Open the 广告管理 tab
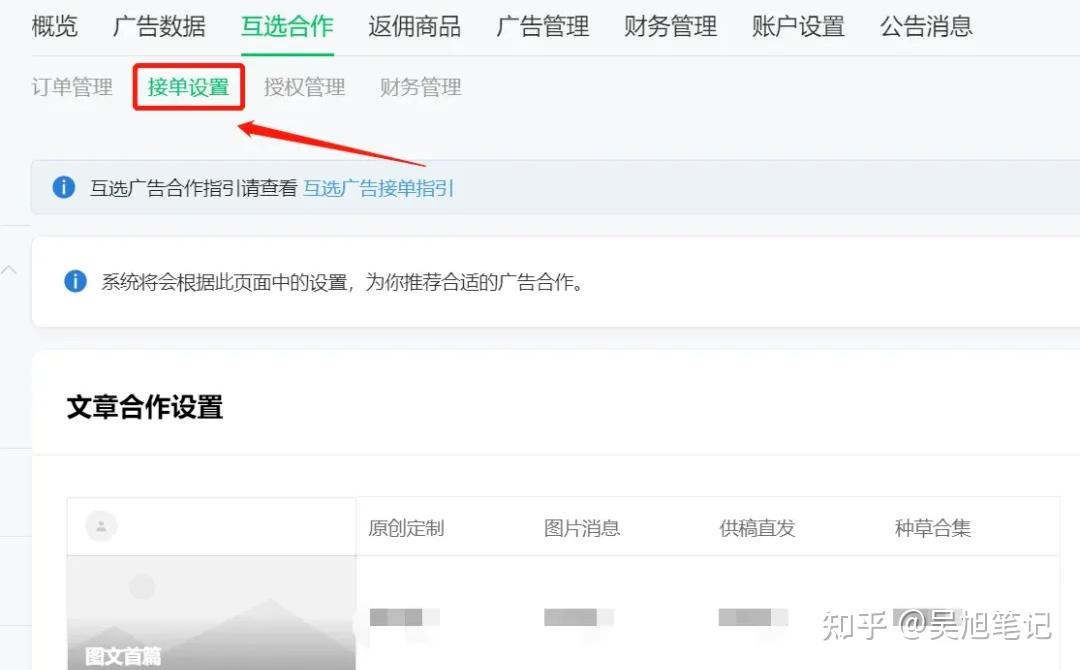 coord(542,27)
